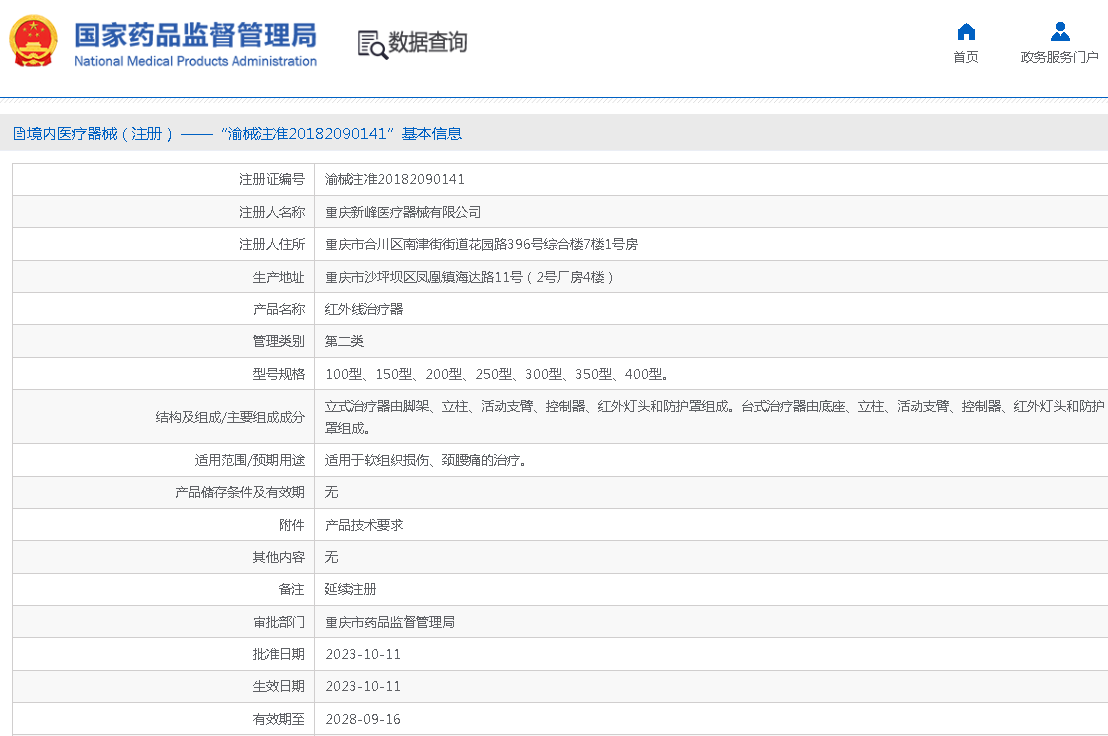Click the model specification value row

pos(497,374)
